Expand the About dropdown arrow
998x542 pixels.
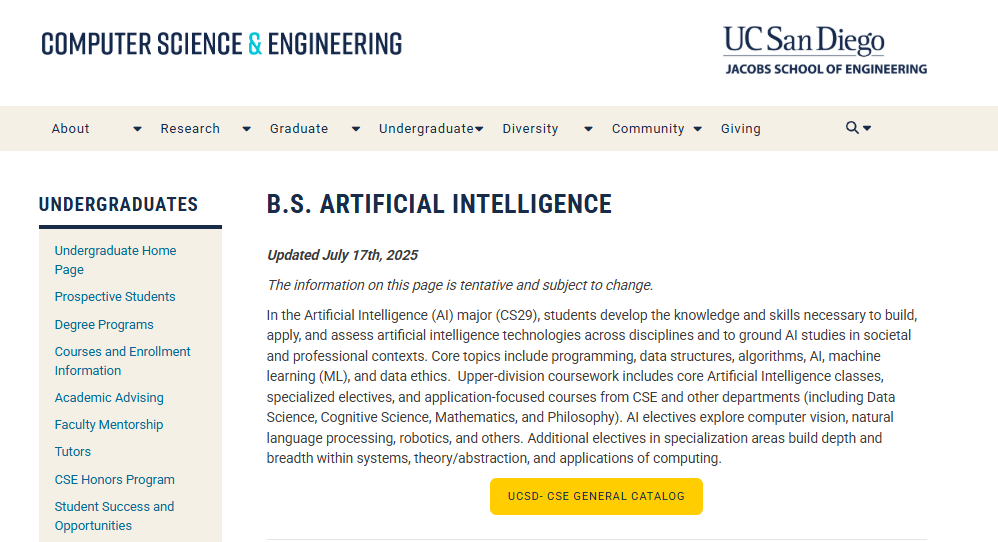click(137, 129)
